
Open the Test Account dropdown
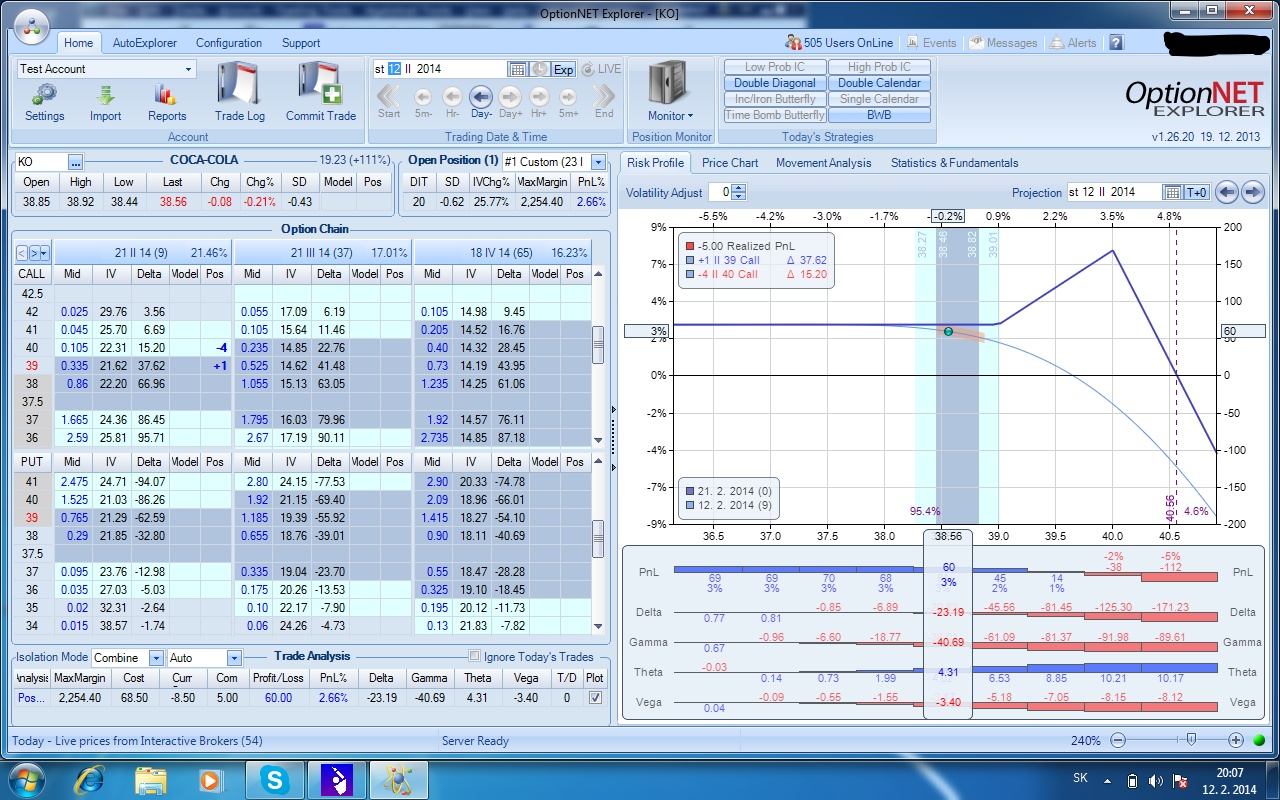click(x=189, y=69)
